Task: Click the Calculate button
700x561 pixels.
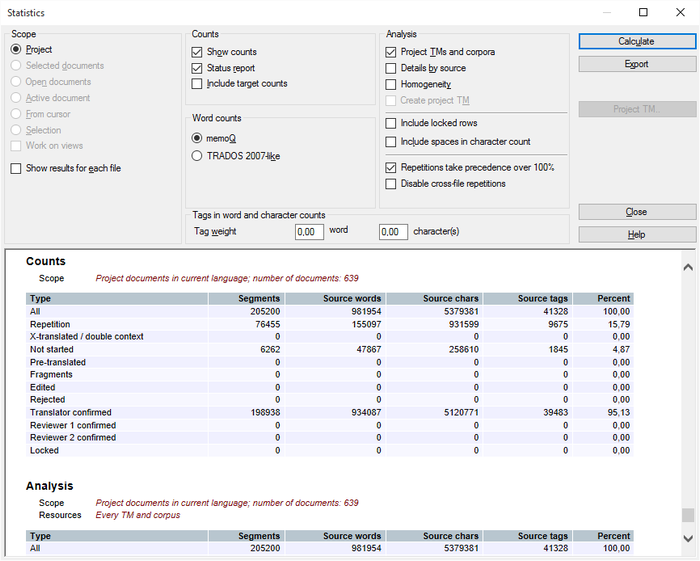Action: [x=636, y=41]
